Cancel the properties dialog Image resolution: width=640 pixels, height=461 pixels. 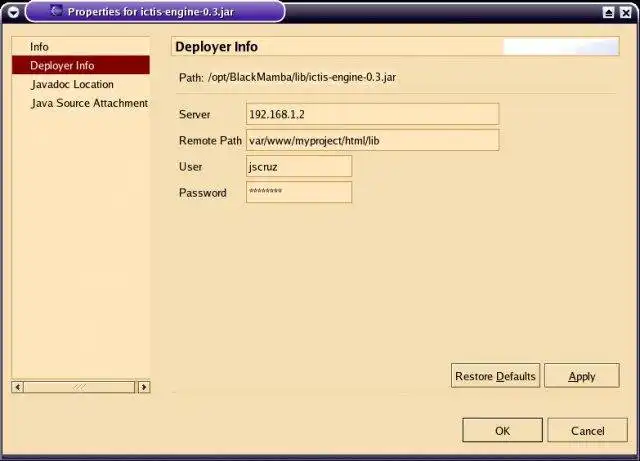tap(587, 430)
